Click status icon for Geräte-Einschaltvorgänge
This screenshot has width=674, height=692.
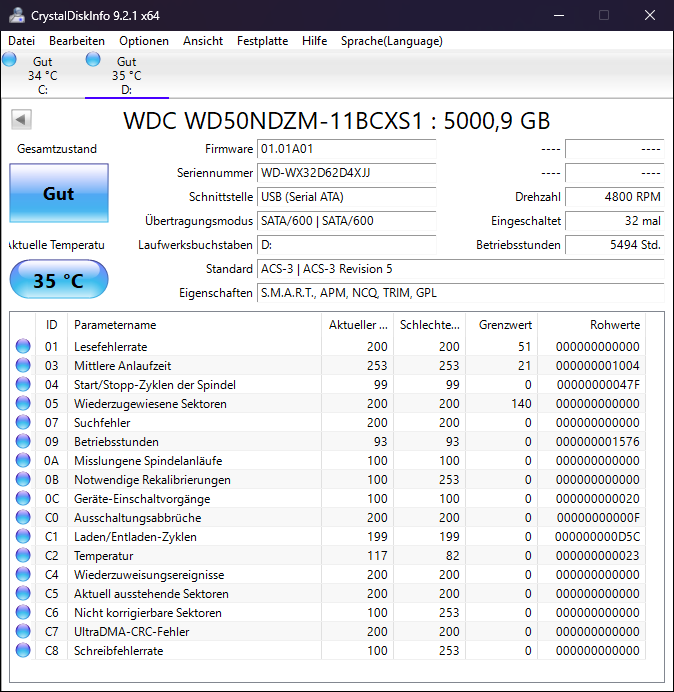23,498
